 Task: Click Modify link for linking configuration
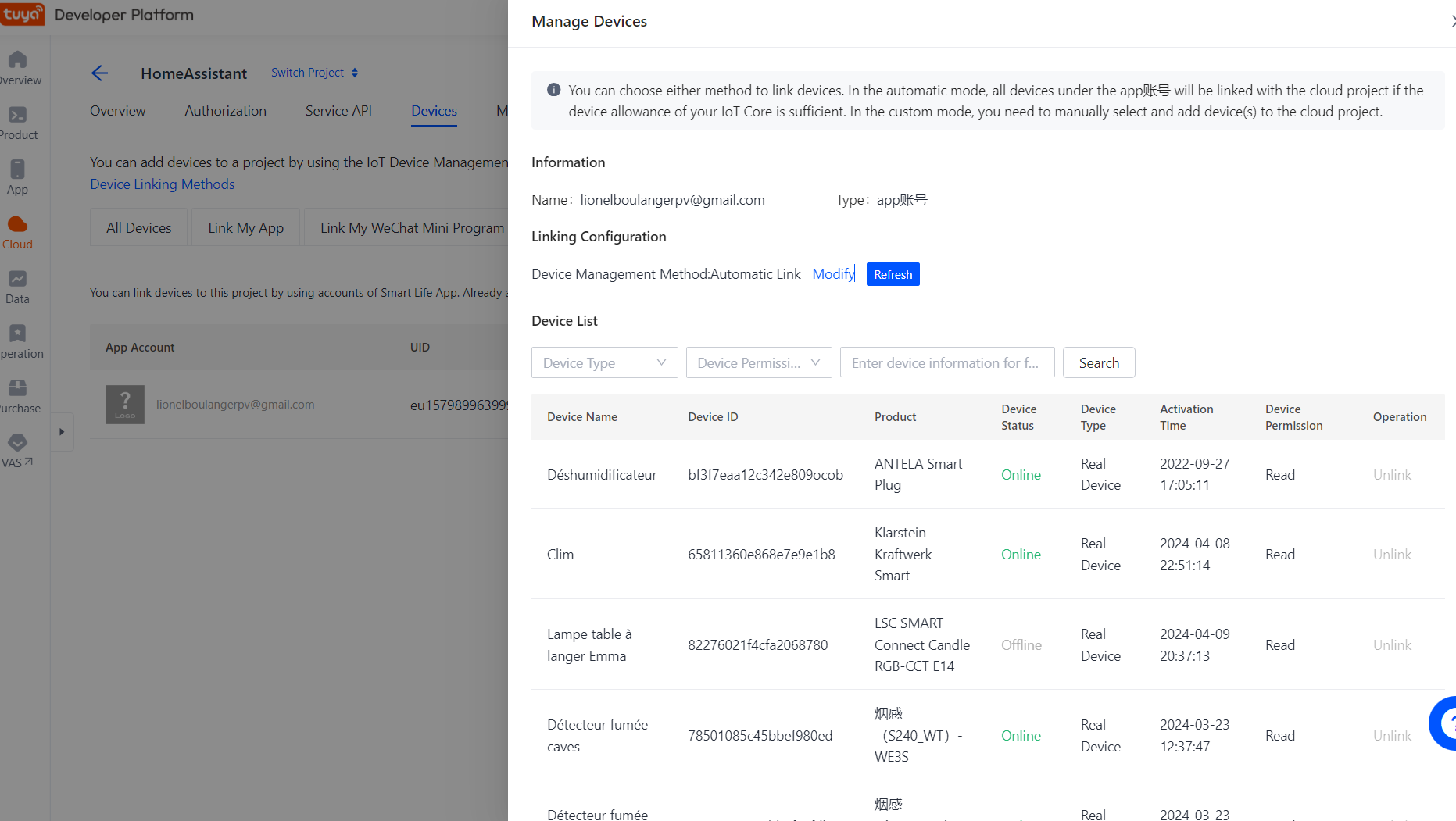833,274
